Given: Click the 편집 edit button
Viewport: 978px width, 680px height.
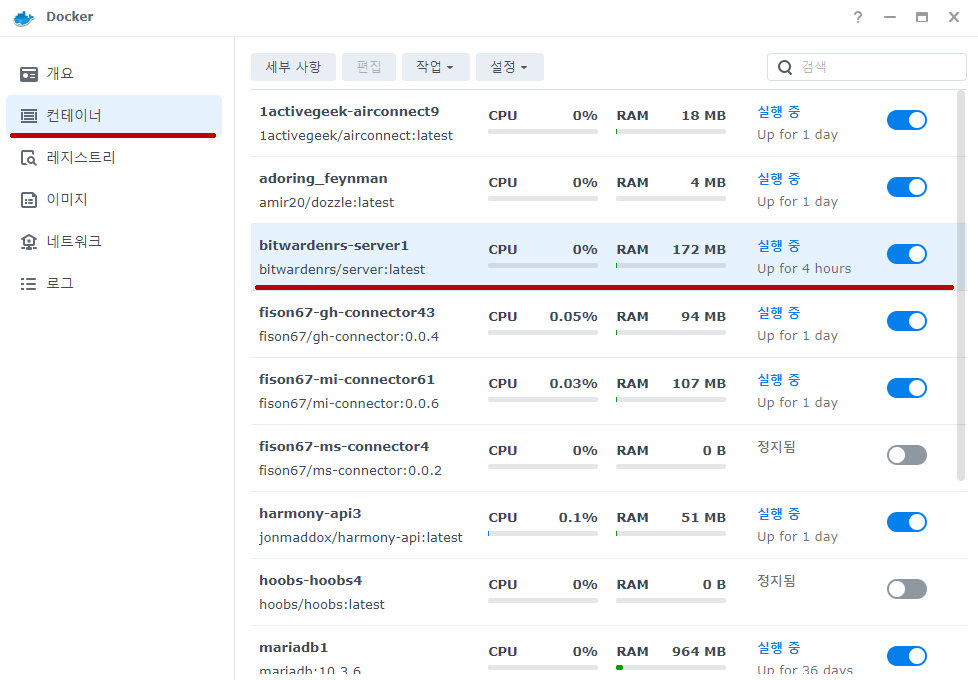Looking at the screenshot, I should (x=369, y=67).
